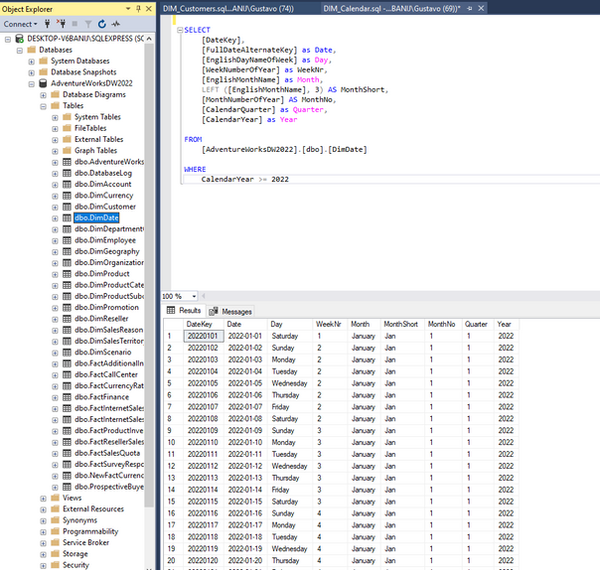This screenshot has width=600, height=570.
Task: Click the editor horizontal scroll left arrow
Action: 204,296
